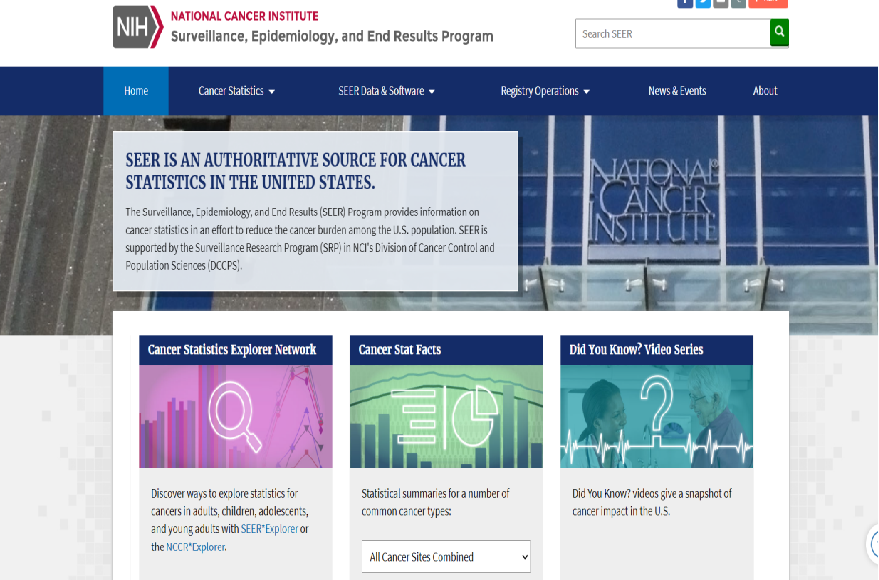879x580 pixels.
Task: Click the gray email share icon
Action: 720,3
